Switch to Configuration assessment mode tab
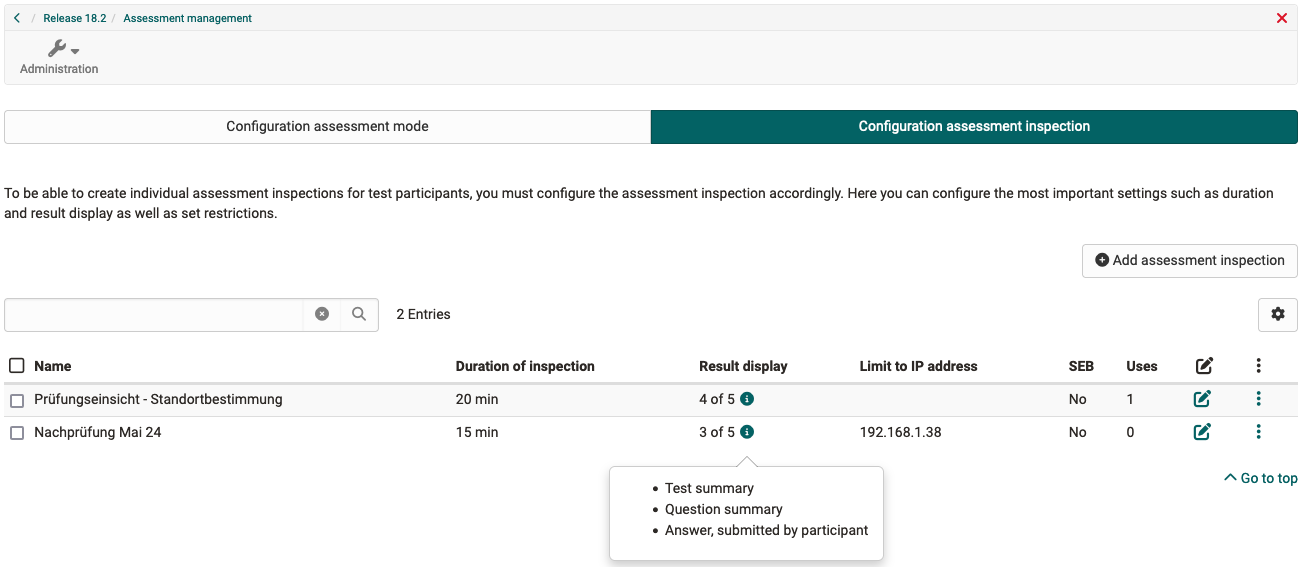This screenshot has width=1306, height=567. [x=327, y=127]
